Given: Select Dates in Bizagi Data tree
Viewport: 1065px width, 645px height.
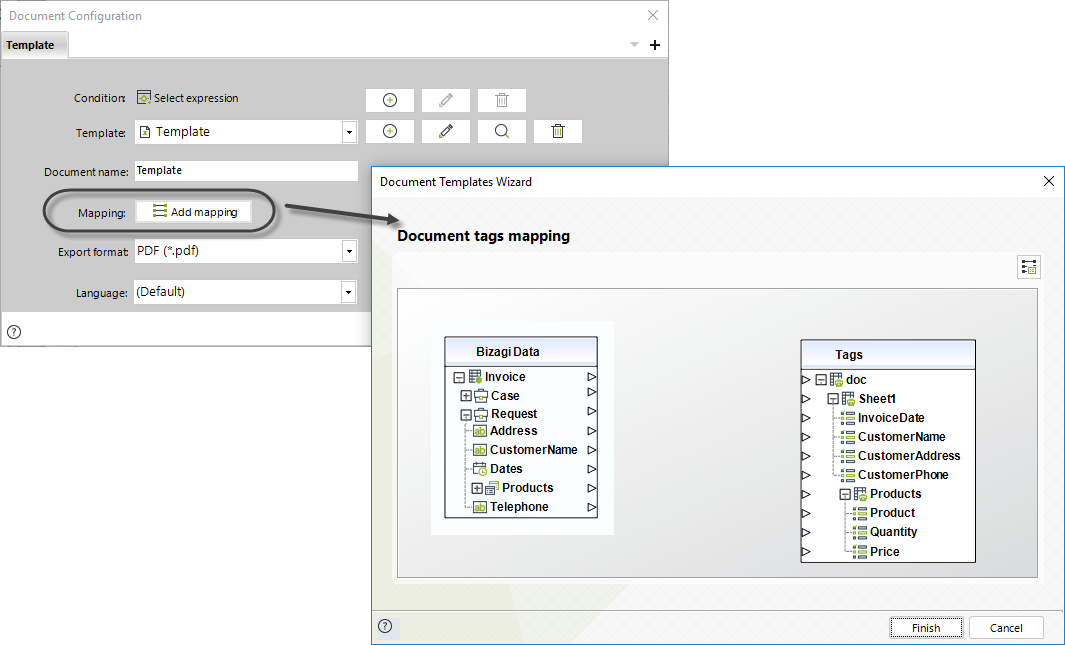Looking at the screenshot, I should pyautogui.click(x=506, y=469).
